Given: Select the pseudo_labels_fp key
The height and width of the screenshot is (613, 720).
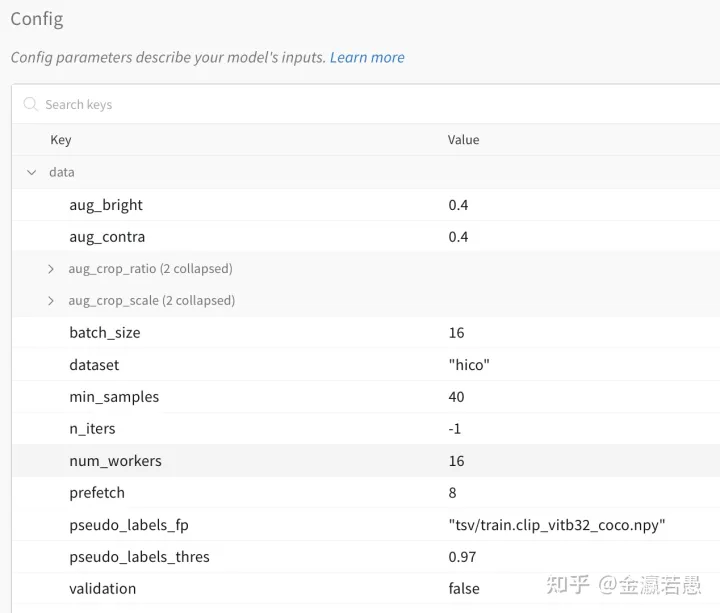Looking at the screenshot, I should [x=129, y=525].
